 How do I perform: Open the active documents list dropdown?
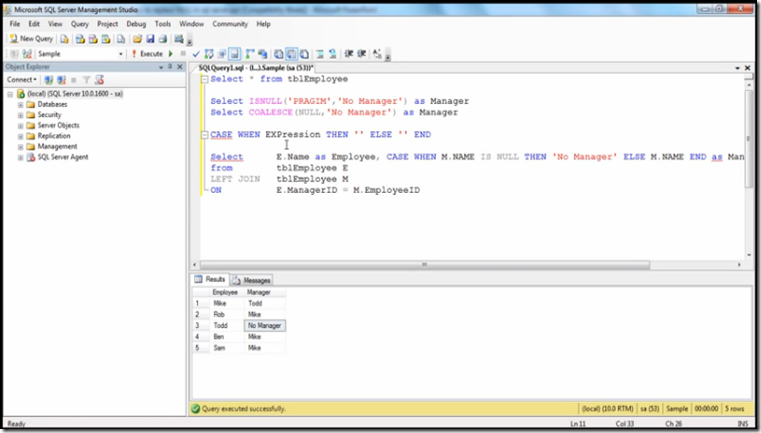(737, 68)
